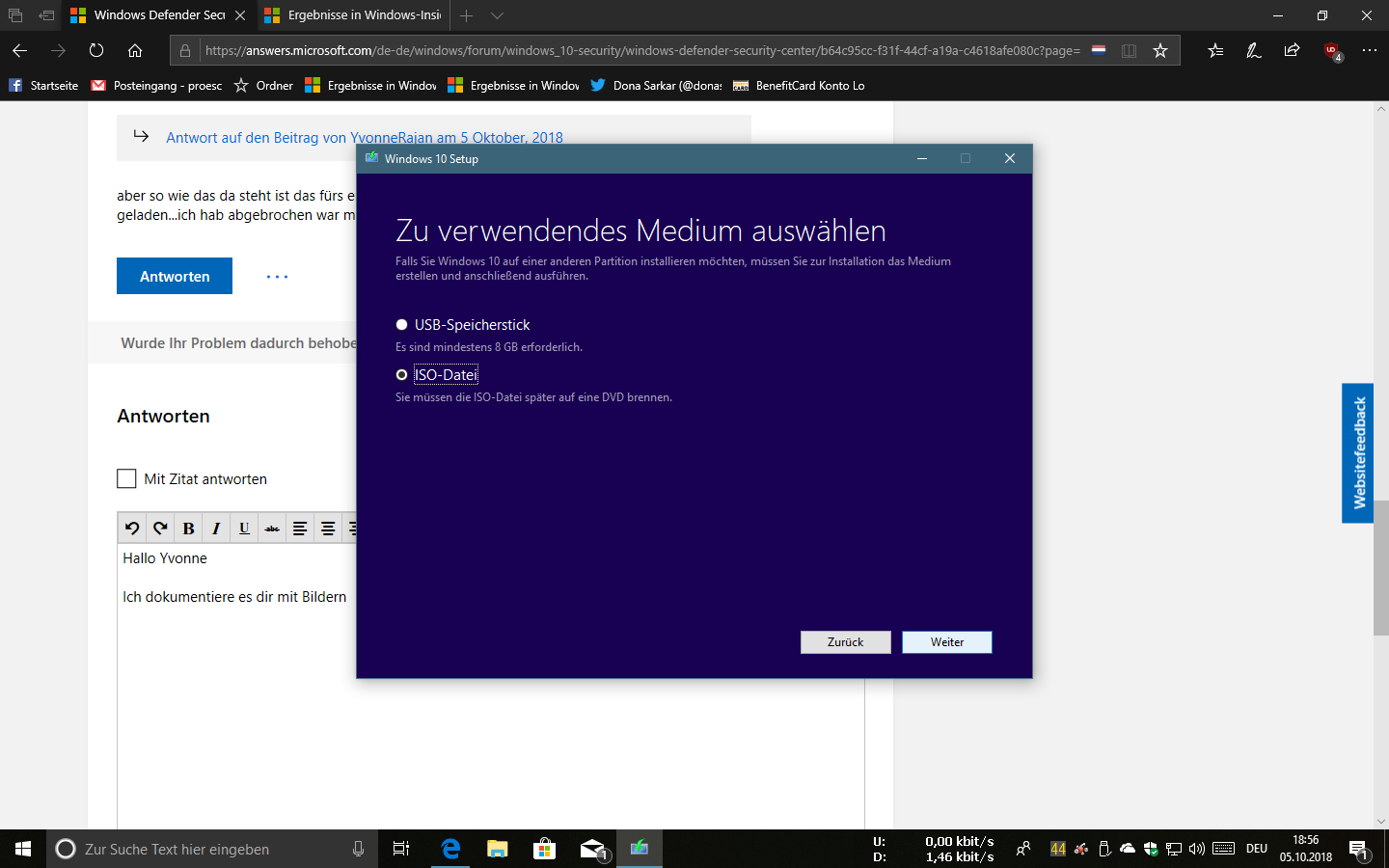Screen dimensions: 1389x868
Task: Toggle underline formatting in reply editor
Action: [x=244, y=528]
